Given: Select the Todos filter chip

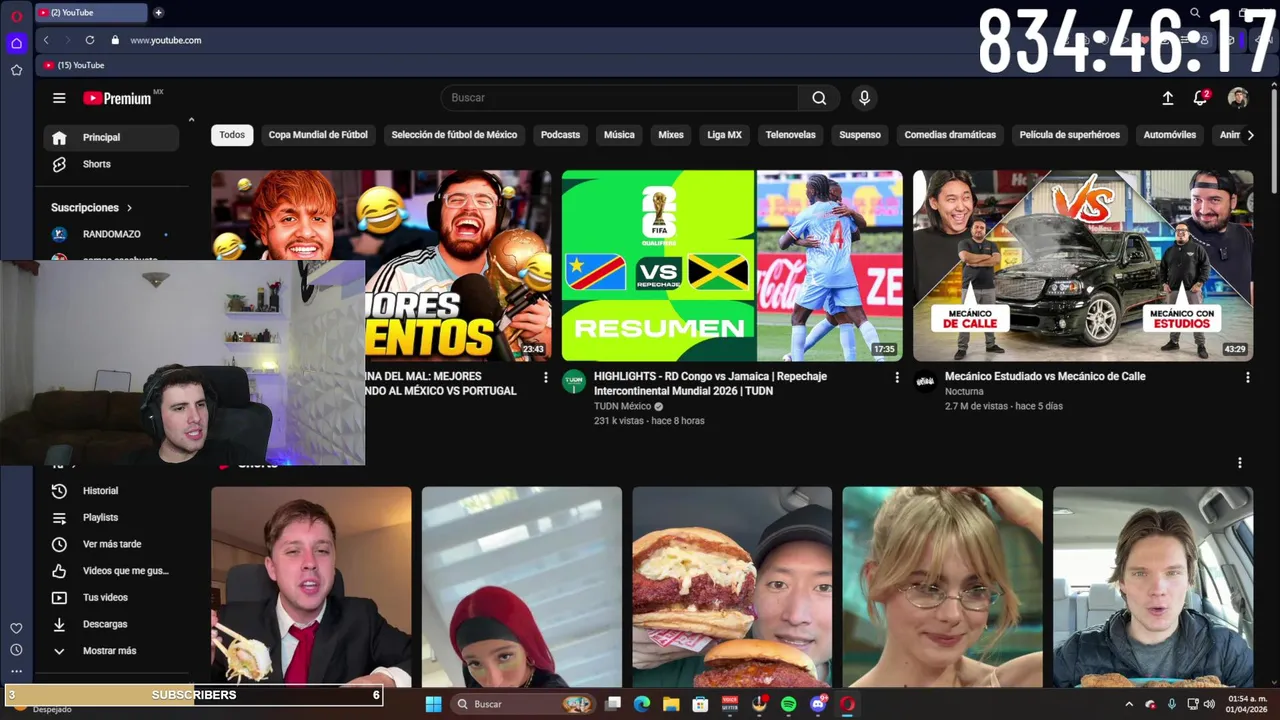Looking at the screenshot, I should (232, 135).
